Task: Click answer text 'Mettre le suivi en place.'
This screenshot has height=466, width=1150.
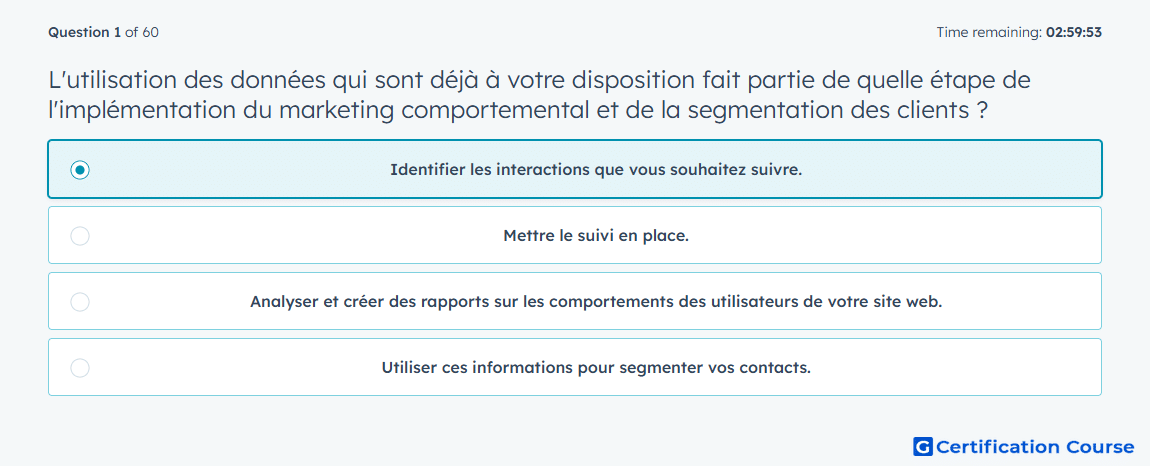Action: 596,236
